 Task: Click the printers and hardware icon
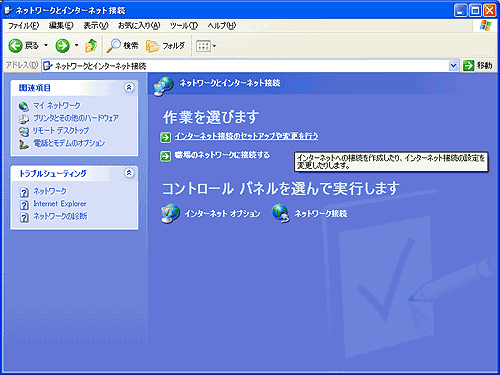pyautogui.click(x=24, y=119)
